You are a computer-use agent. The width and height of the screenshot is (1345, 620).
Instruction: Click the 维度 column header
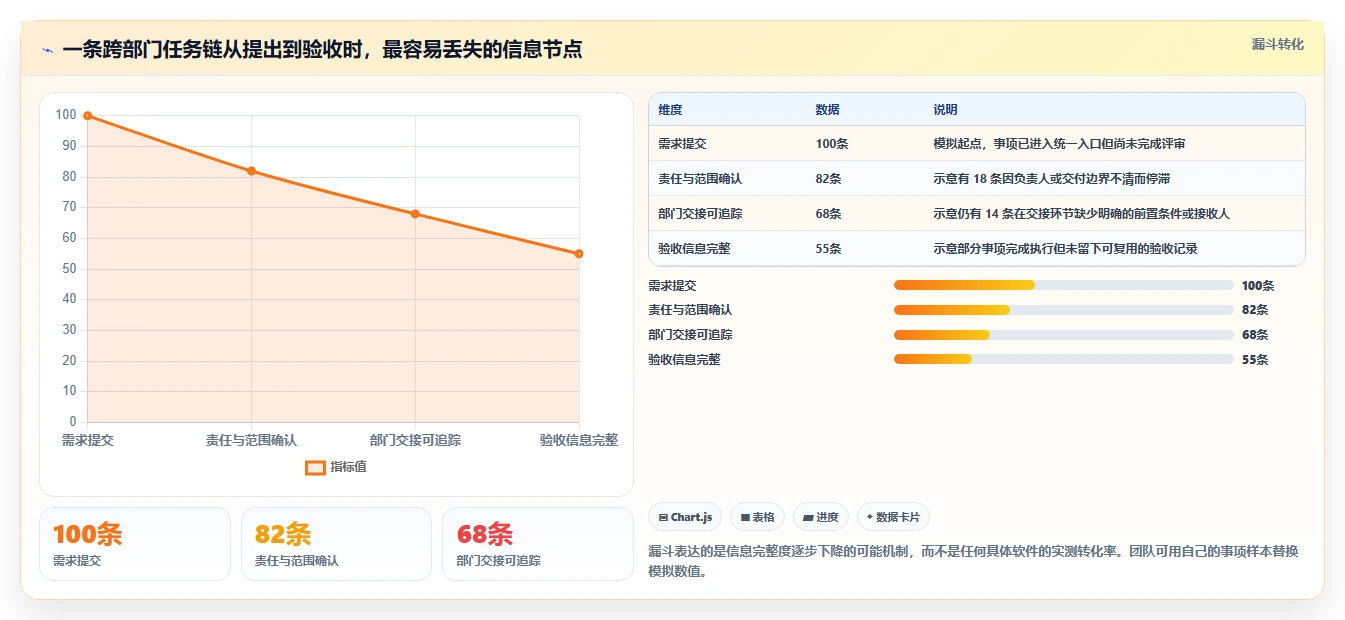pos(670,110)
